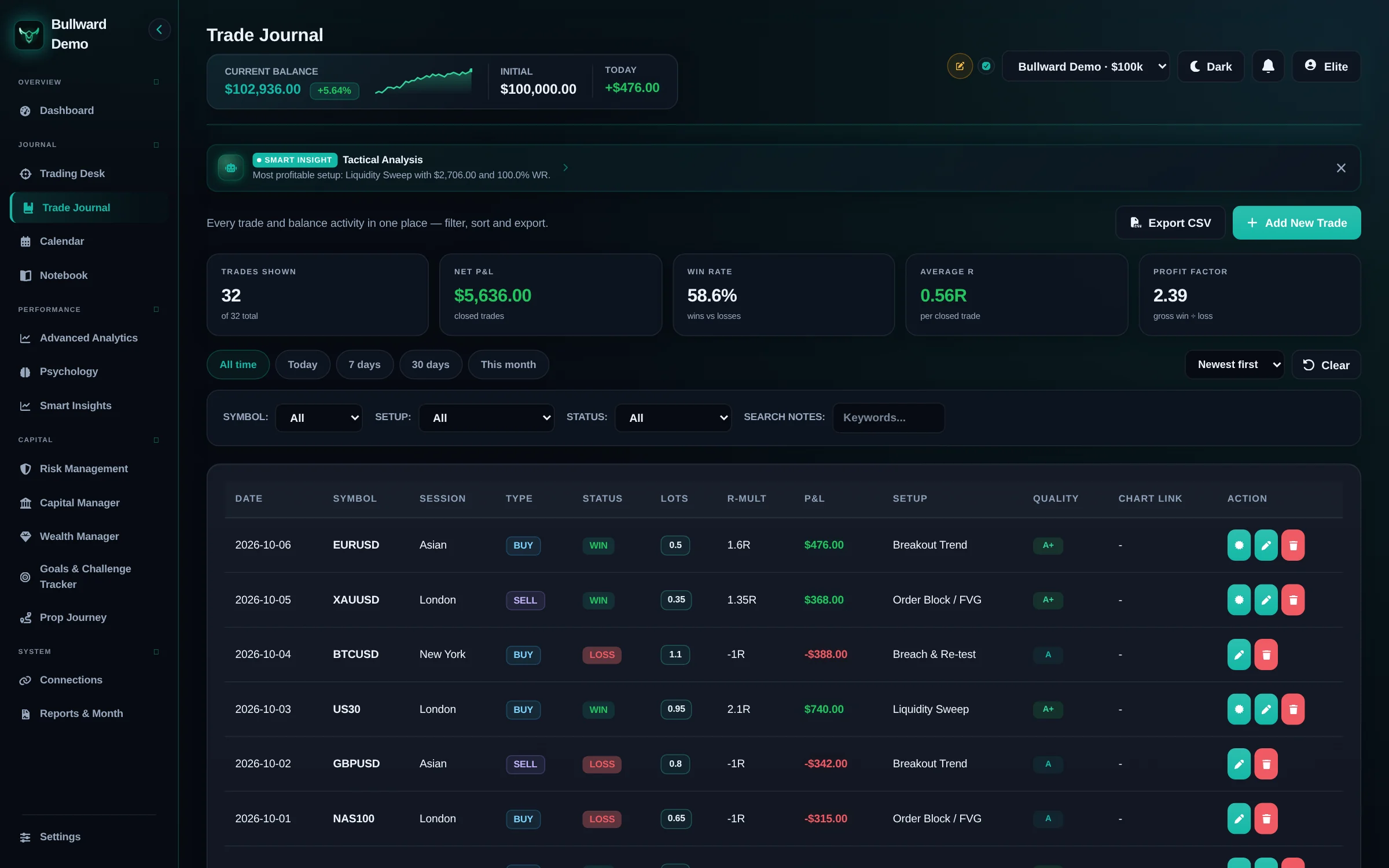Collapse the Journal sidebar section
1389x868 pixels.
pos(156,145)
